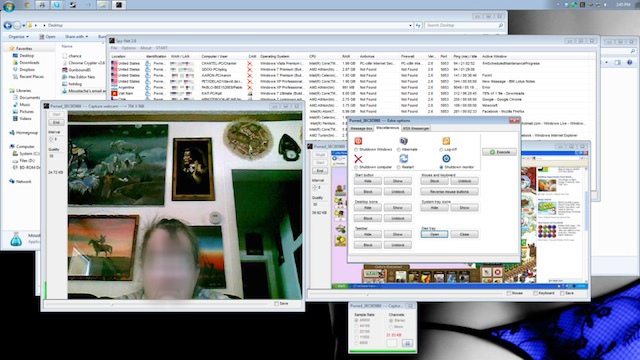This screenshot has height=360, width=640.
Task: Adjust Interval stepper in remote desktop window
Action: coord(315,188)
